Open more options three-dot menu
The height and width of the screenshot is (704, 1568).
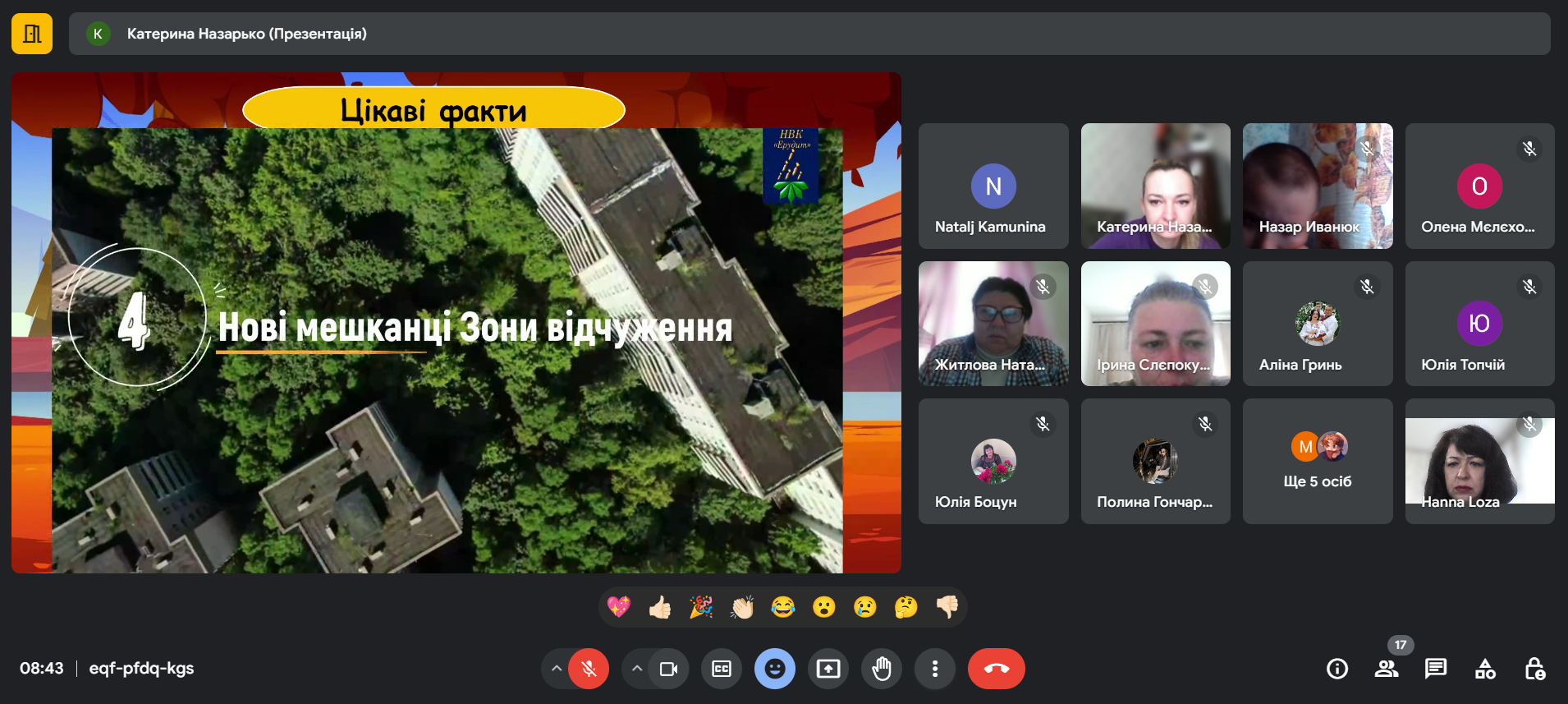coord(934,669)
